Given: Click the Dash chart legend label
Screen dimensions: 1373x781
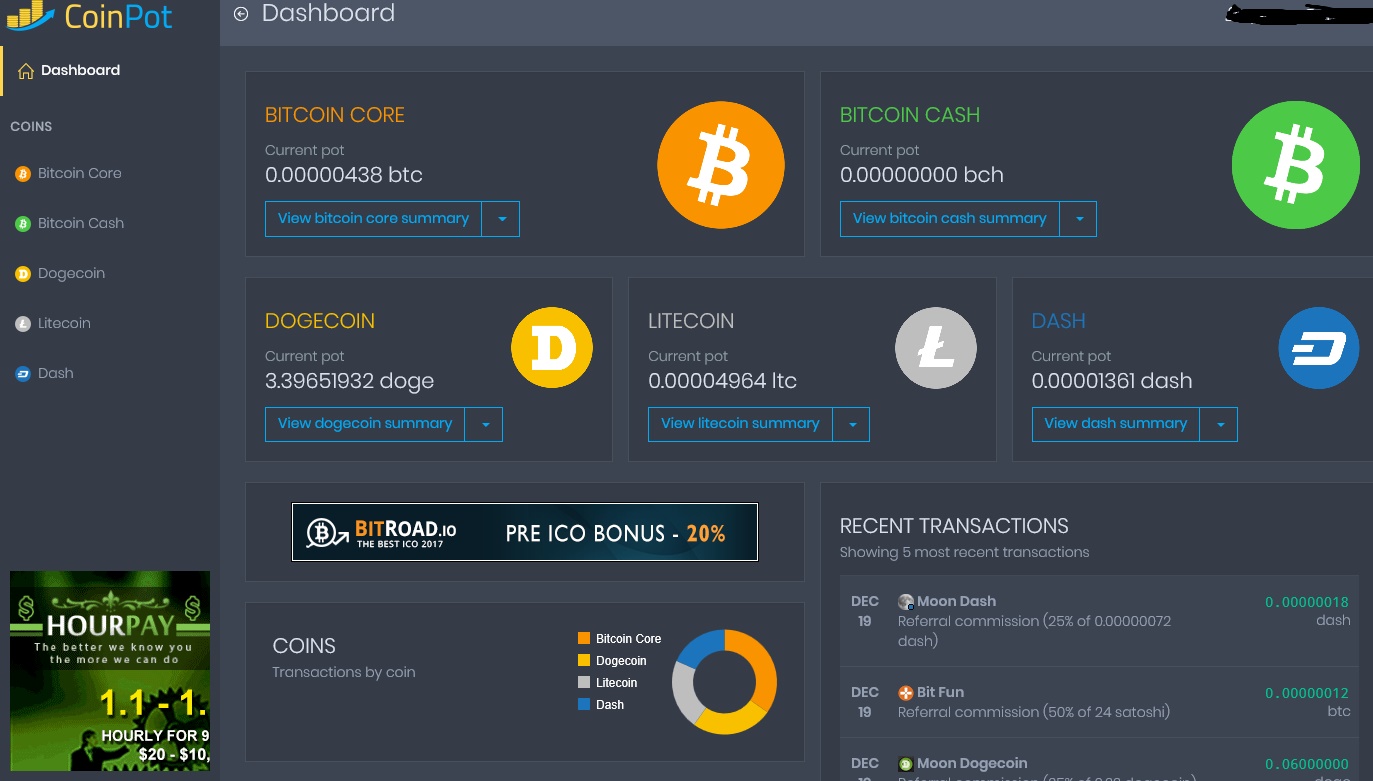Looking at the screenshot, I should pos(610,704).
